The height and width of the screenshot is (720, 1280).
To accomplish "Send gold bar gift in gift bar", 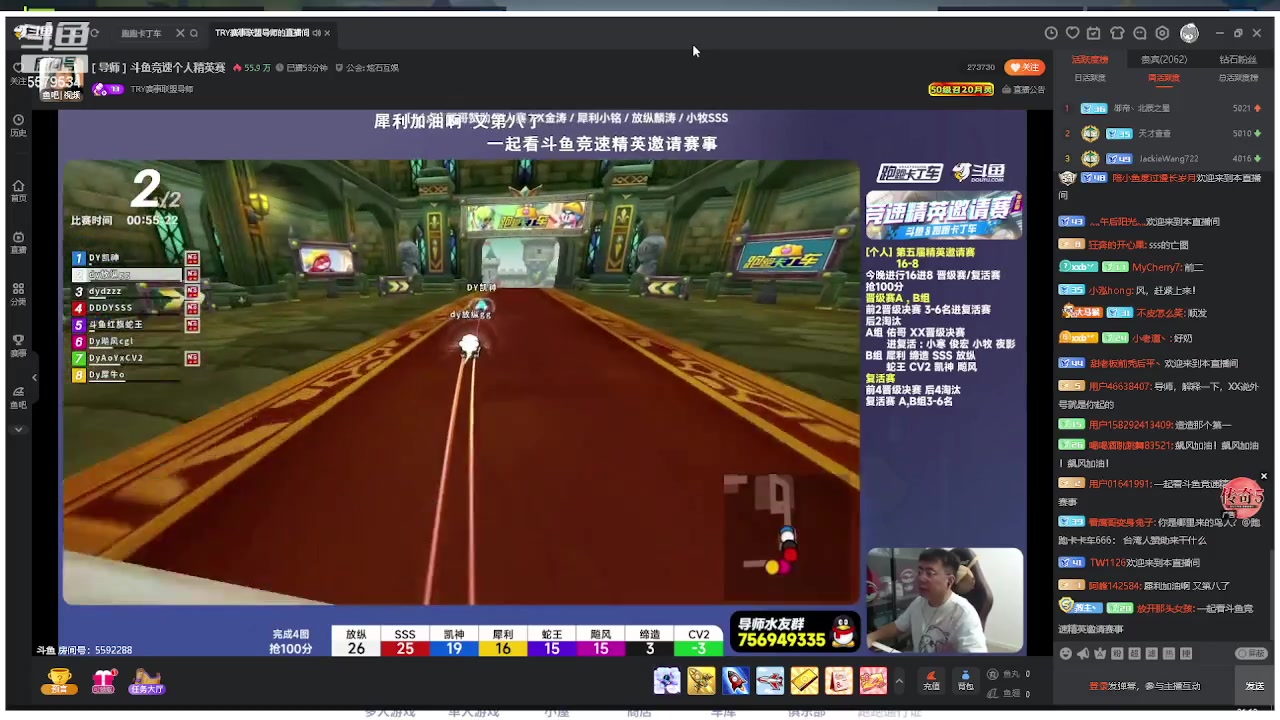I will click(804, 681).
